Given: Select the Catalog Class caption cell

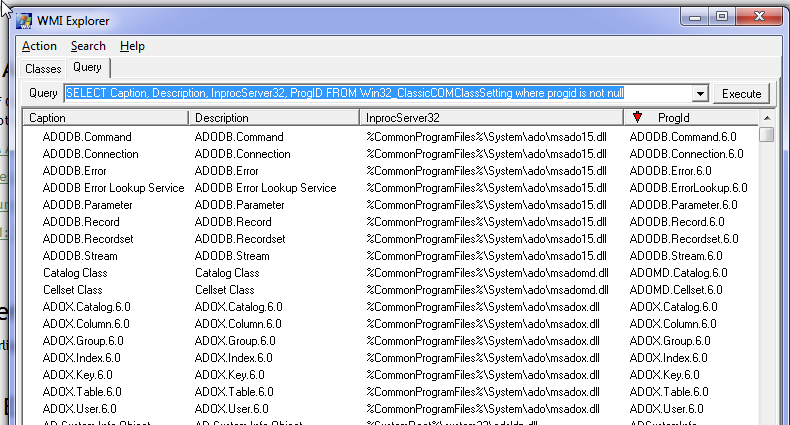Looking at the screenshot, I should [x=75, y=273].
